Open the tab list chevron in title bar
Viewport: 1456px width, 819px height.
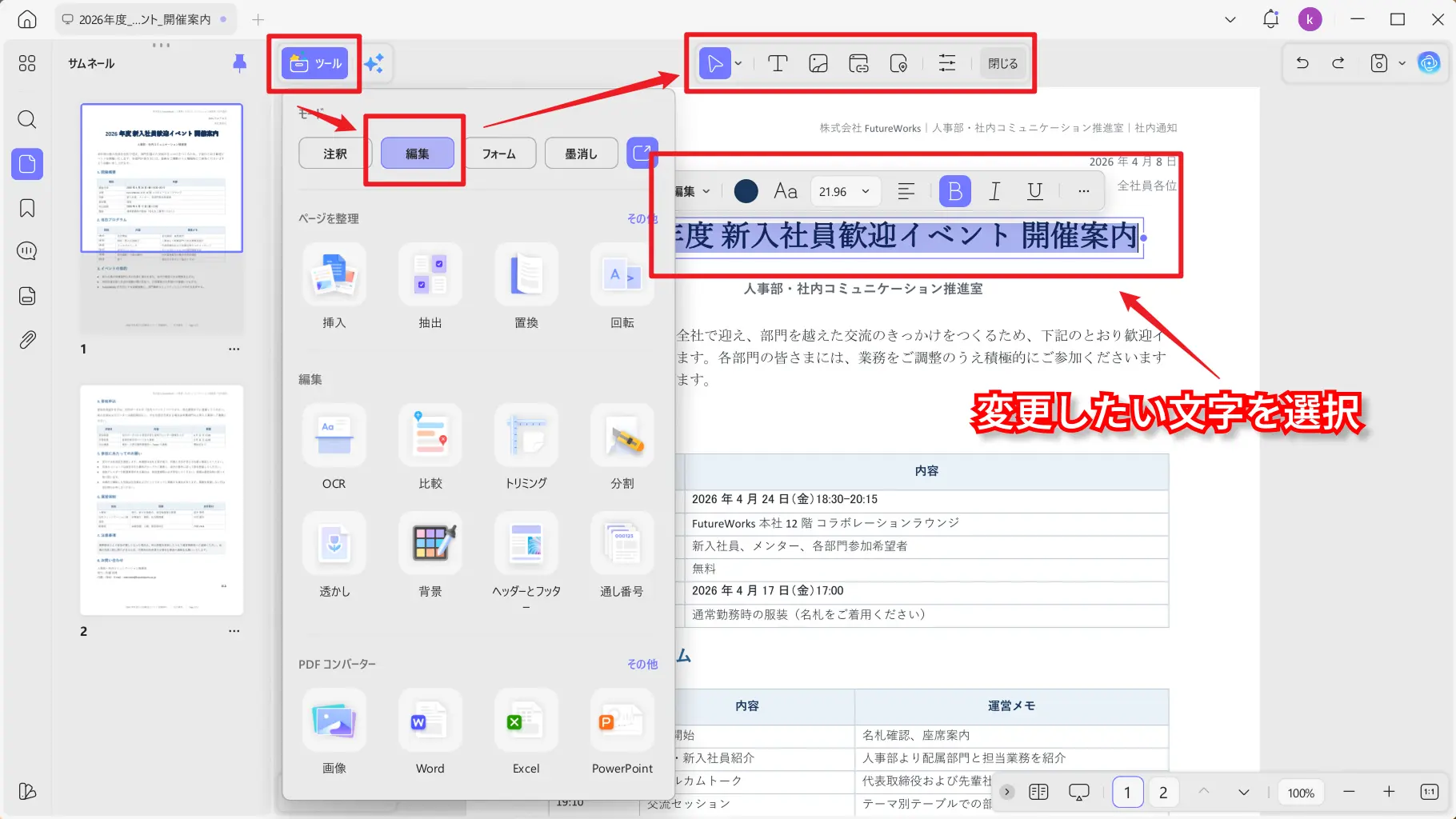[1230, 19]
